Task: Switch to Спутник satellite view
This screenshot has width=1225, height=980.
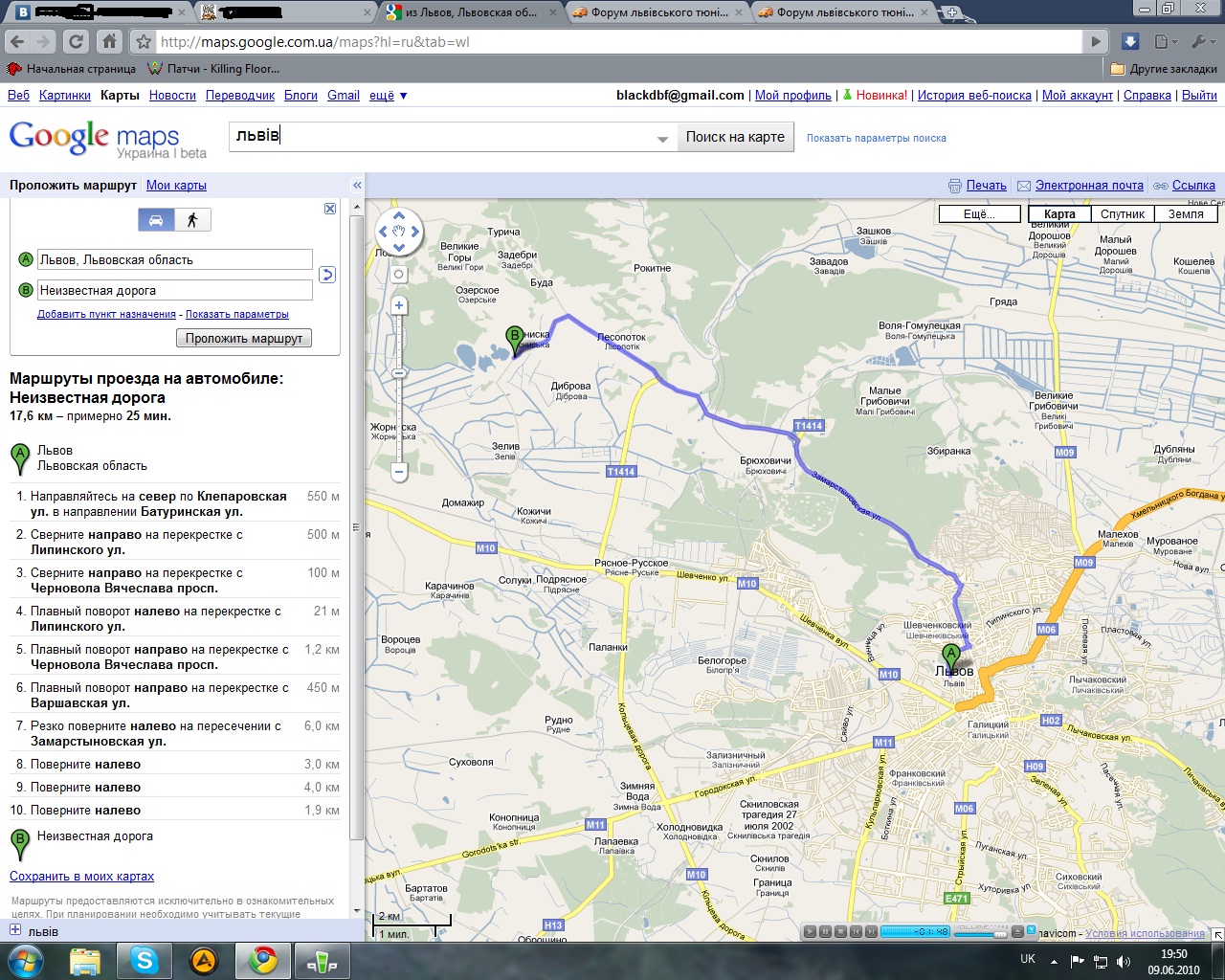Action: 1123,214
